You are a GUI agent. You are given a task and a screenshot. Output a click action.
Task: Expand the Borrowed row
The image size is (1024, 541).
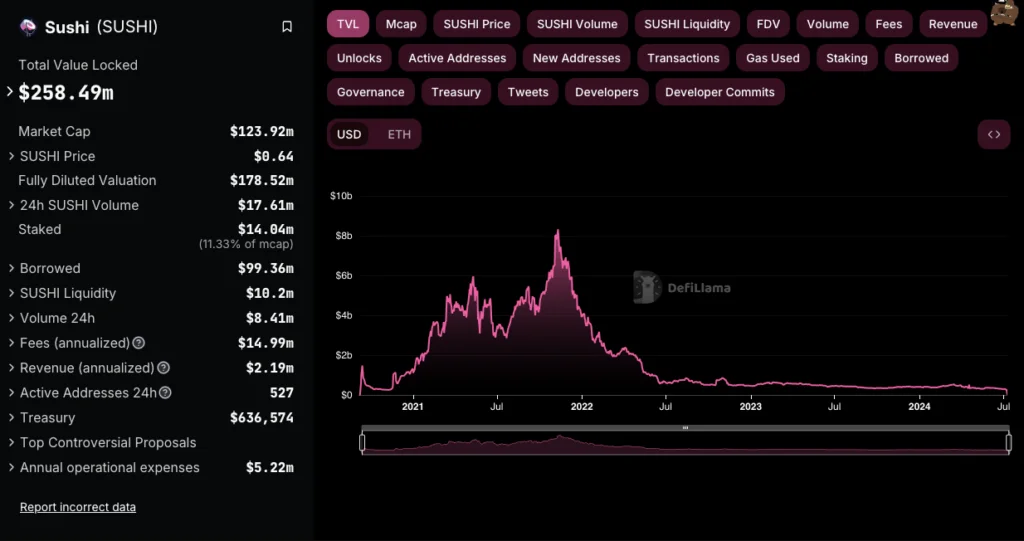coord(12,269)
